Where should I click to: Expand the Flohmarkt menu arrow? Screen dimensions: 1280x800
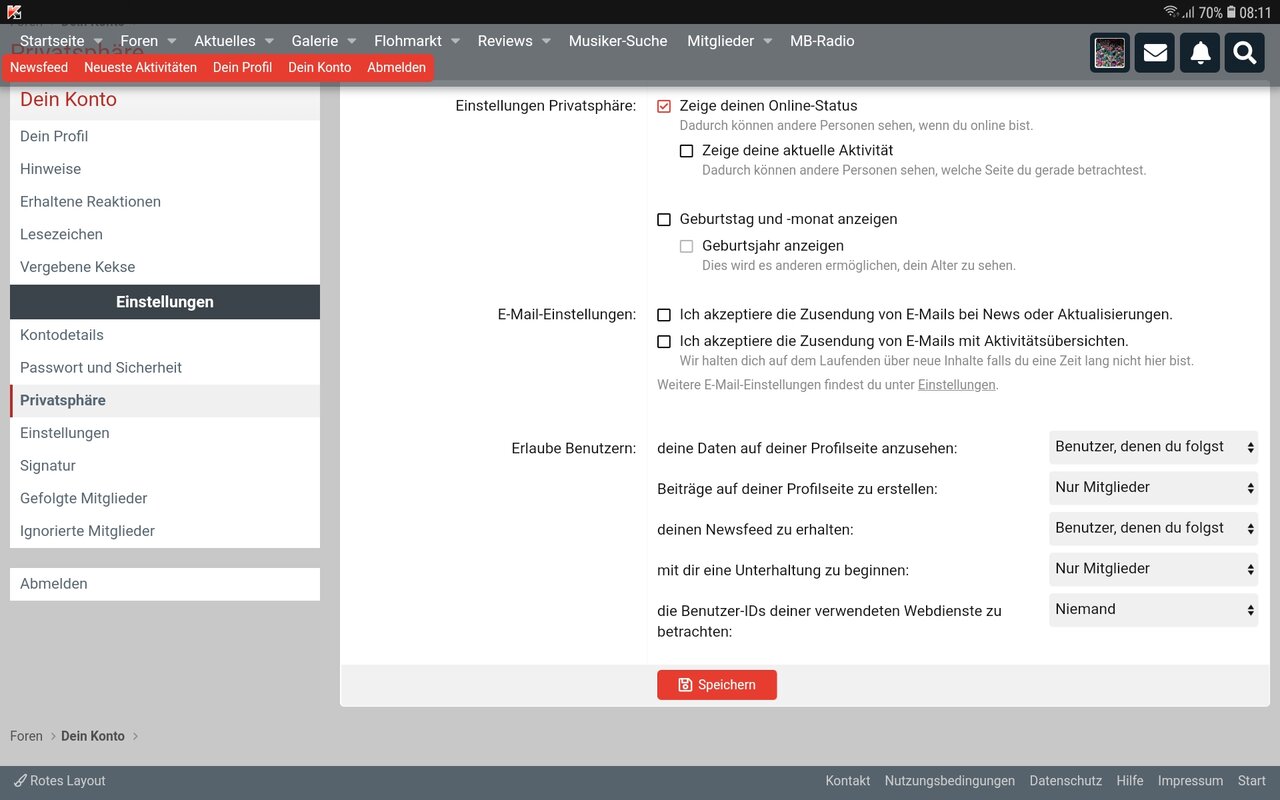click(x=455, y=42)
